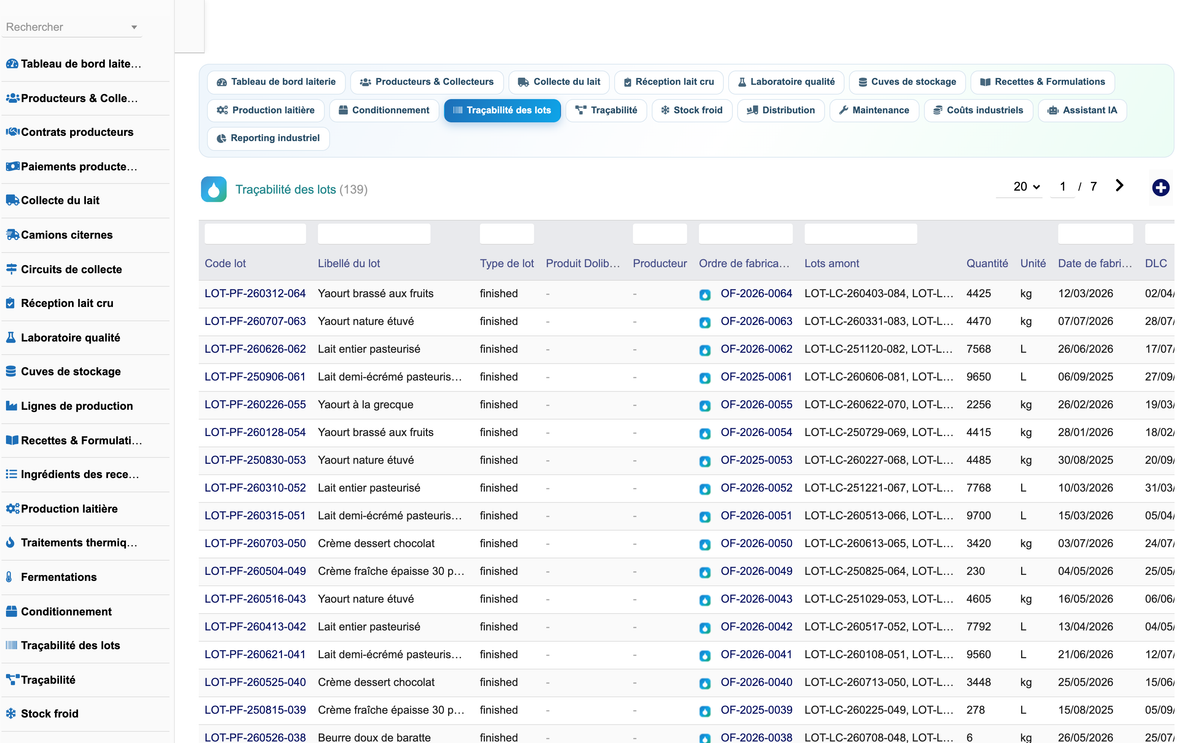Open lot LOT-PF-260621-041 link
This screenshot has width=1200, height=743.
pos(255,655)
